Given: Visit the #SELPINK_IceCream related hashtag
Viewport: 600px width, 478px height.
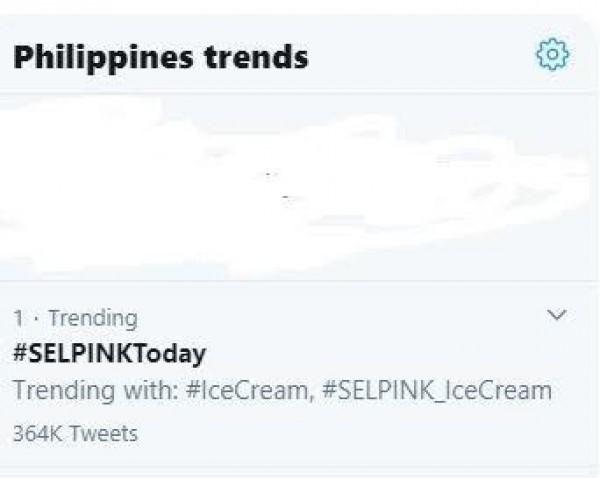Looking at the screenshot, I should click(437, 390).
